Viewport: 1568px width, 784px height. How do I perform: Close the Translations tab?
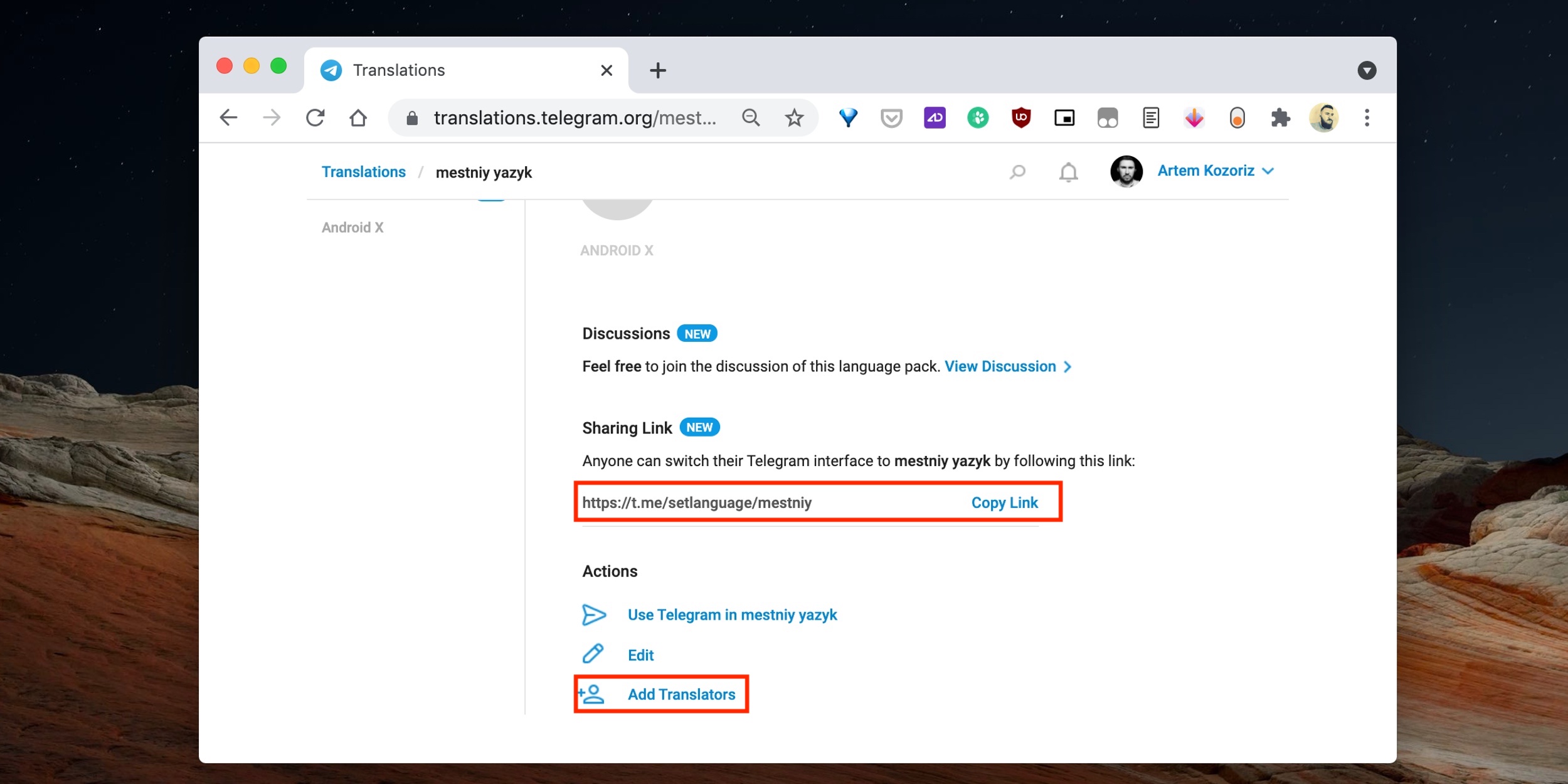click(x=607, y=70)
